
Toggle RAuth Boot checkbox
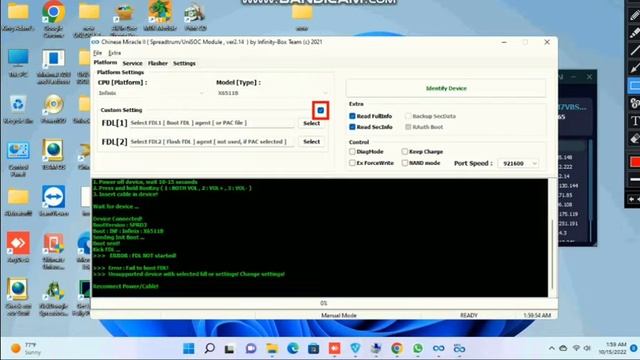click(408, 127)
